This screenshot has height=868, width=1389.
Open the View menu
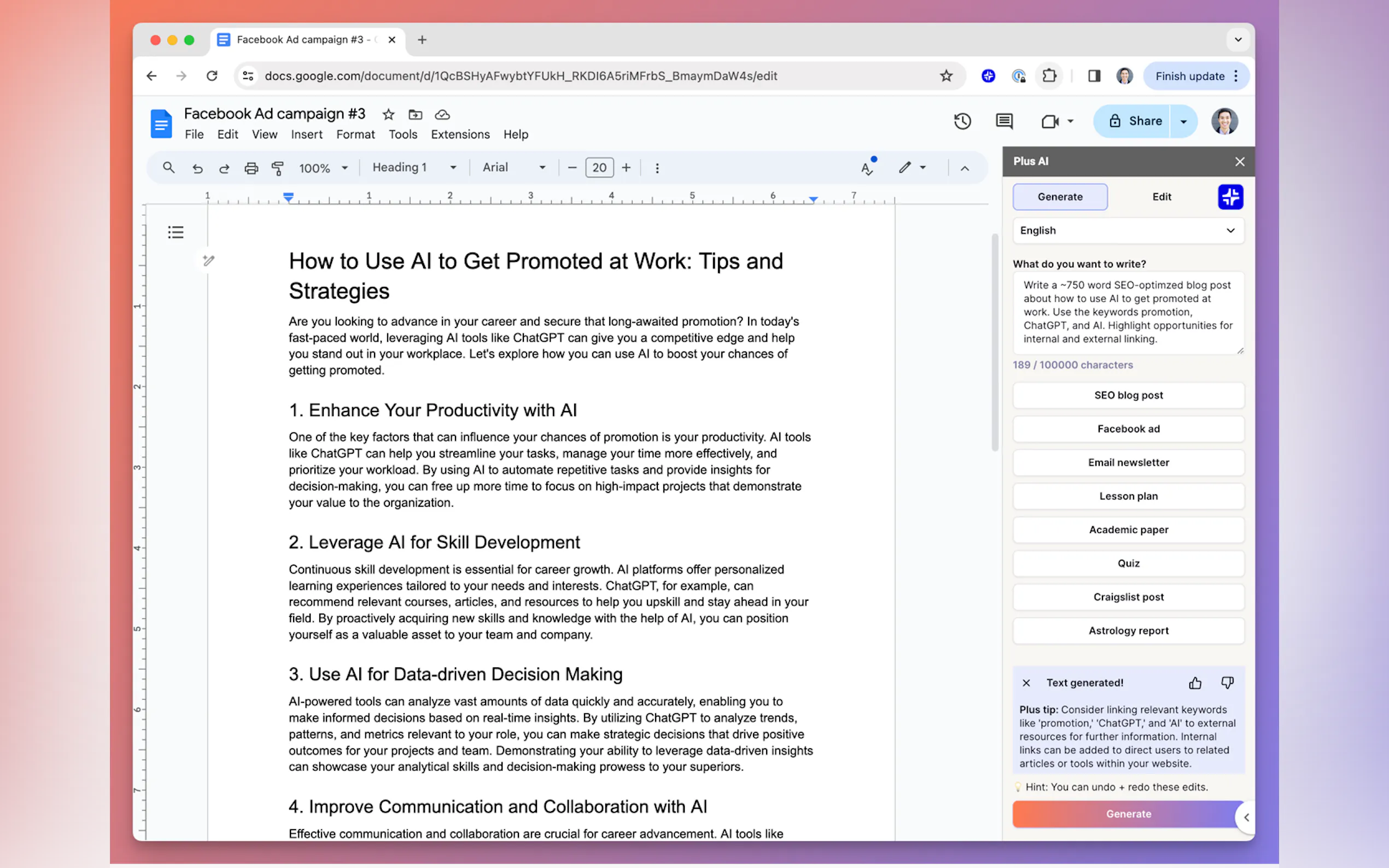click(x=264, y=134)
